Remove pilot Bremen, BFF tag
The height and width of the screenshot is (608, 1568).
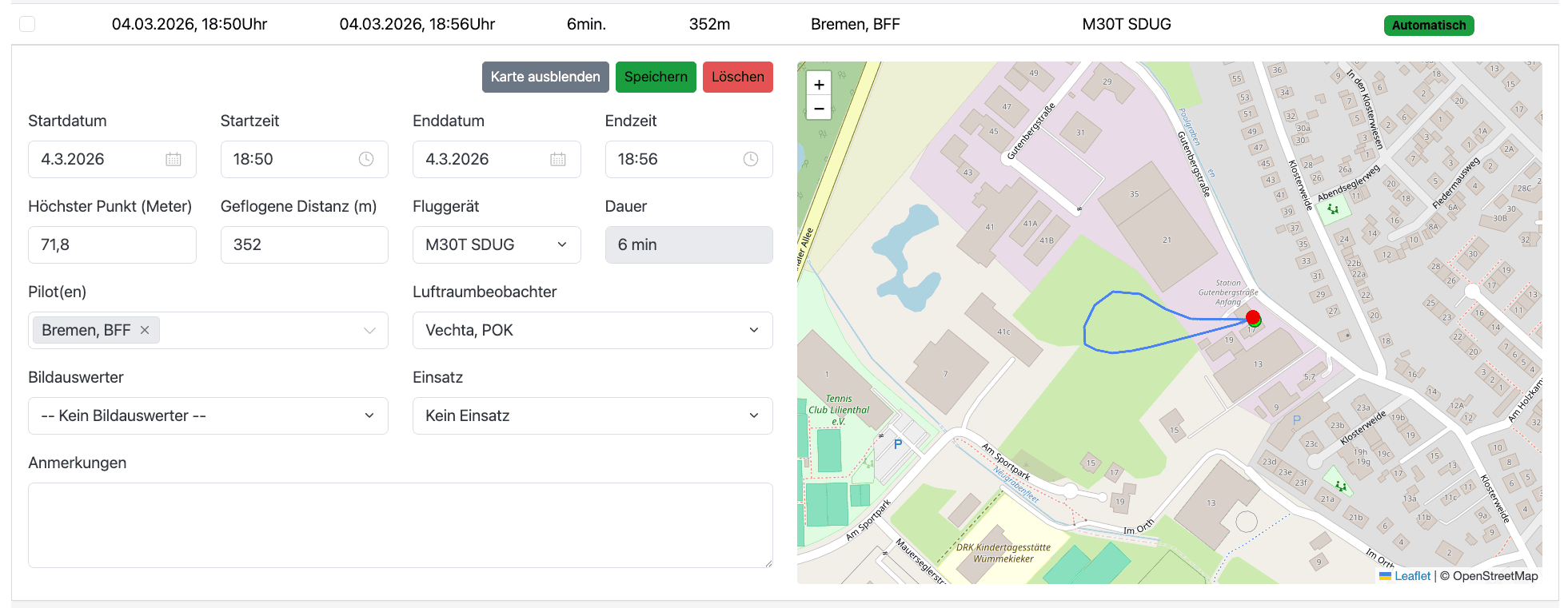pos(145,330)
